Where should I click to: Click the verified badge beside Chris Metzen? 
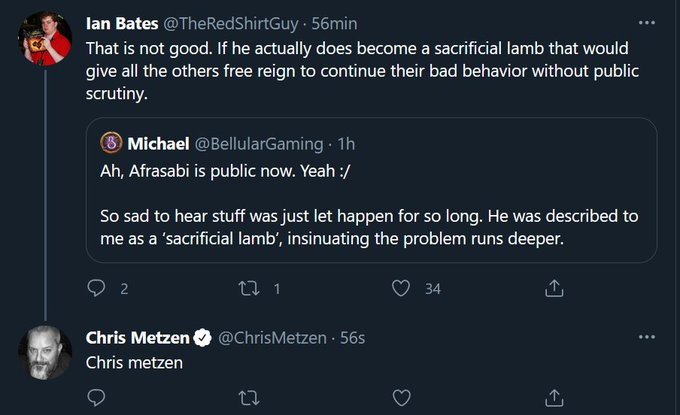(201, 337)
